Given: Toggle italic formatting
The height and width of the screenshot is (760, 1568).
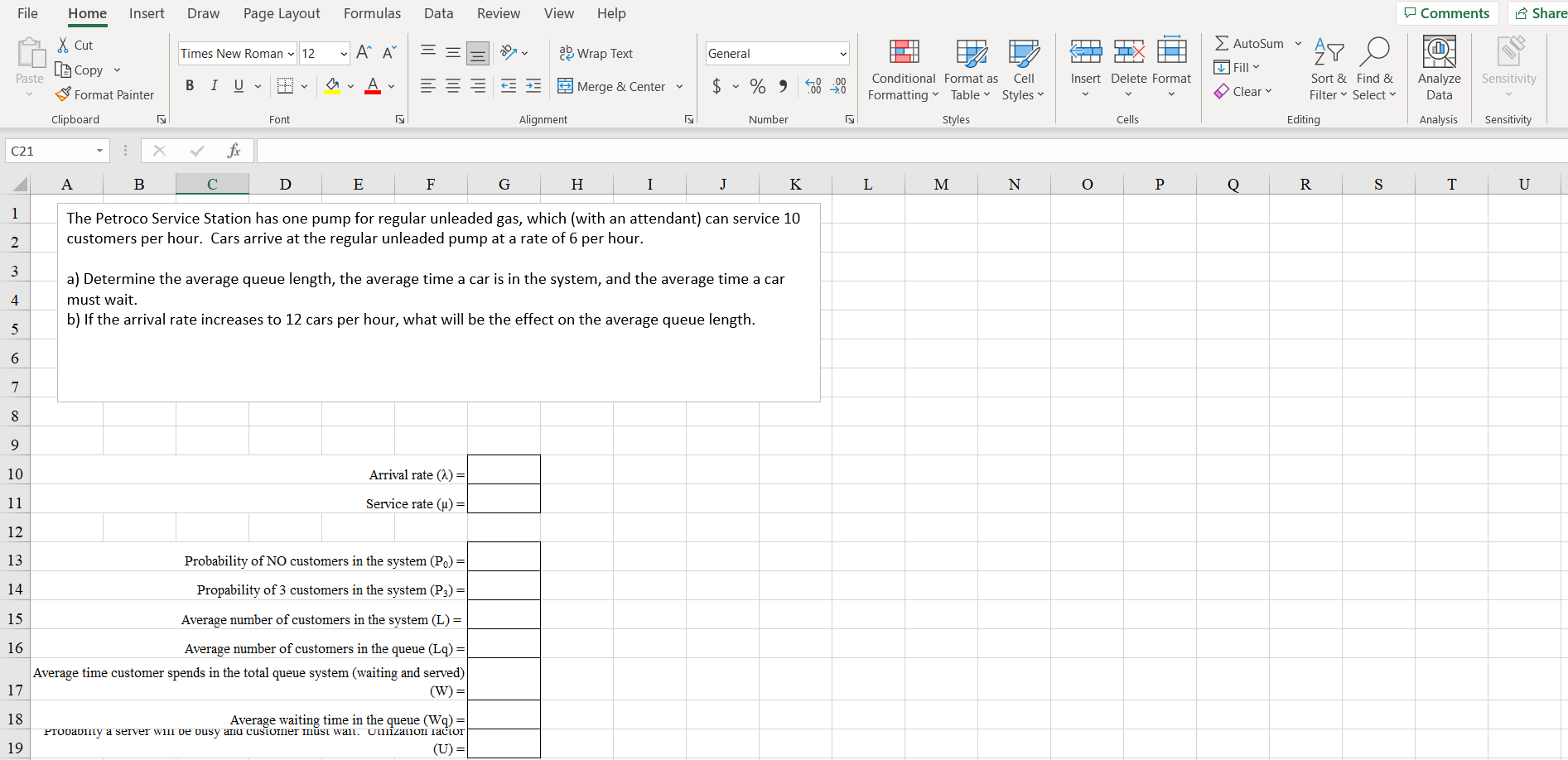Looking at the screenshot, I should 214,86.
